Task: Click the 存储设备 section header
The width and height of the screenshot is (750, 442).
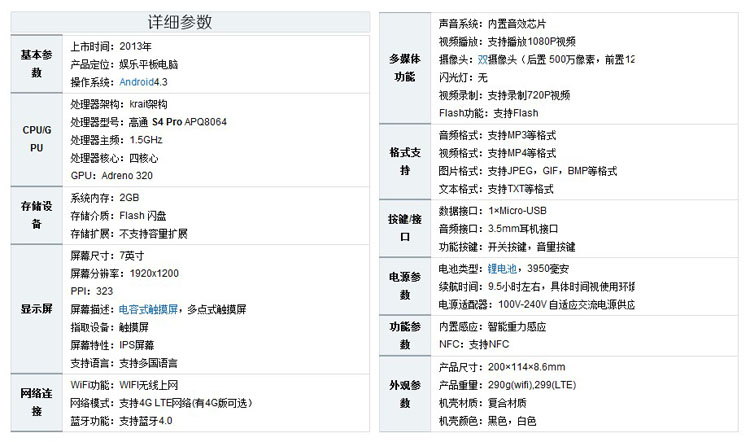Action: click(38, 215)
